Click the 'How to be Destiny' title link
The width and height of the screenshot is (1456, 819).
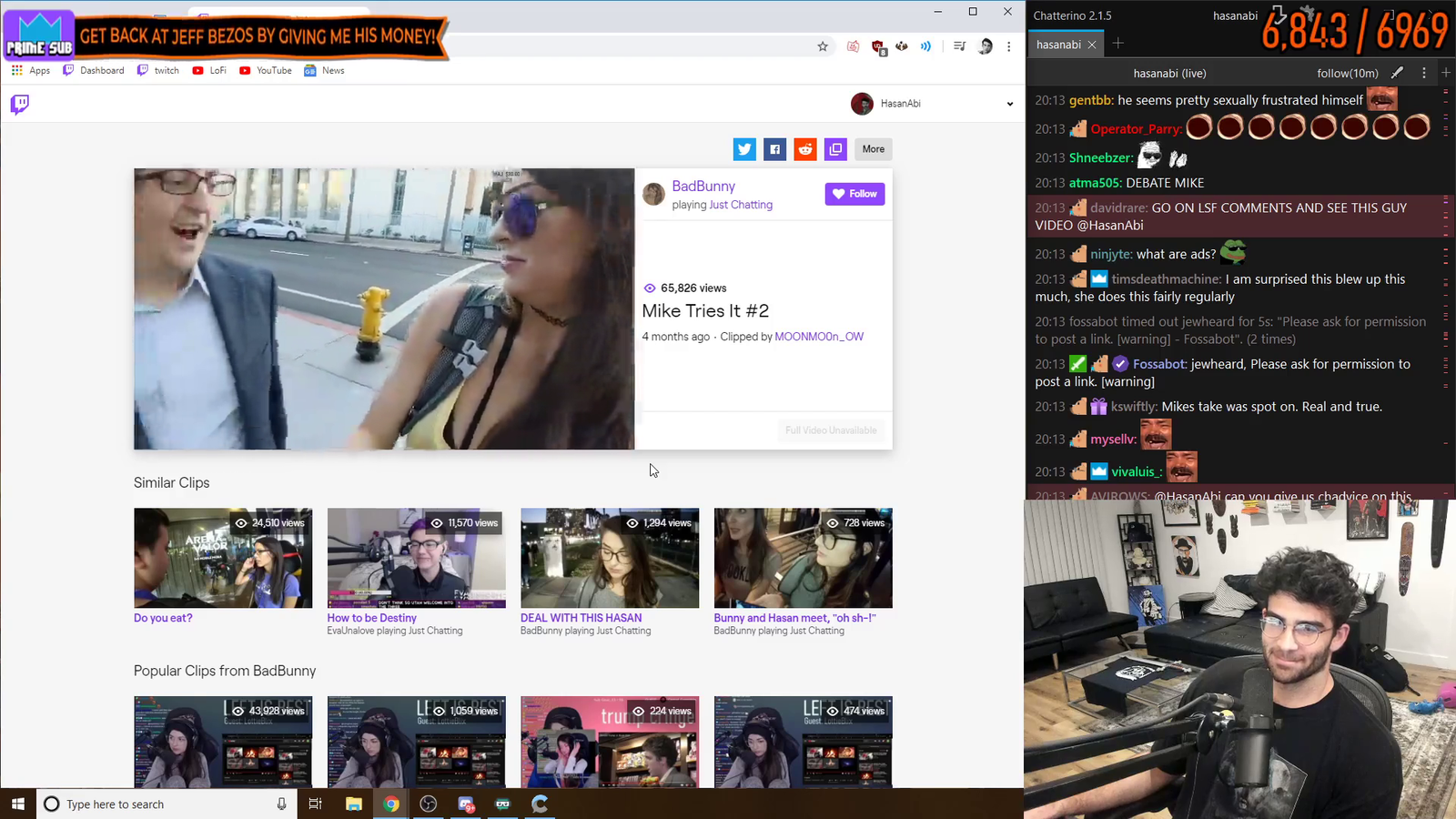pyautogui.click(x=372, y=618)
